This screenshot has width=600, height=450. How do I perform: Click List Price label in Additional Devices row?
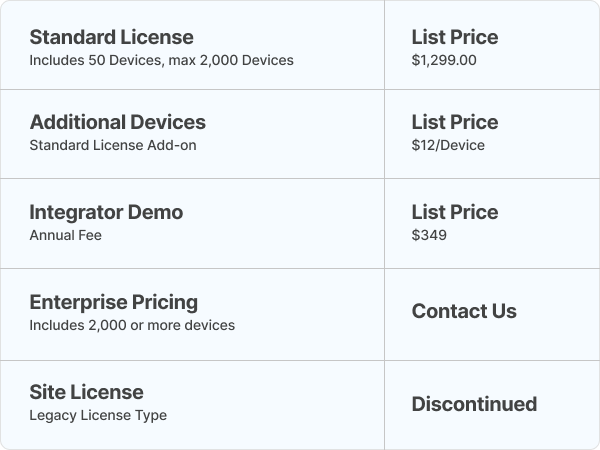coord(455,122)
